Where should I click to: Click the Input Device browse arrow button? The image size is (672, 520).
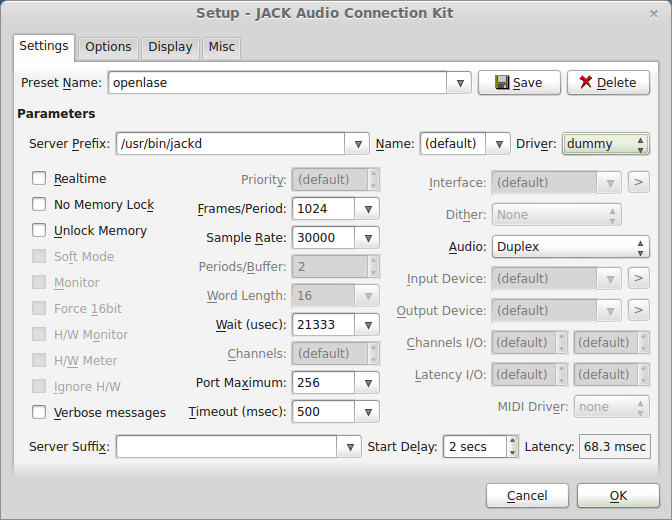click(x=639, y=278)
